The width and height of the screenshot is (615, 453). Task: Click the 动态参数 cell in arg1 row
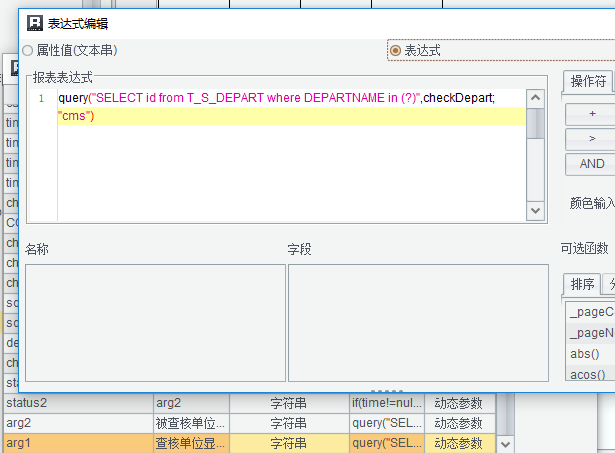[x=459, y=443]
